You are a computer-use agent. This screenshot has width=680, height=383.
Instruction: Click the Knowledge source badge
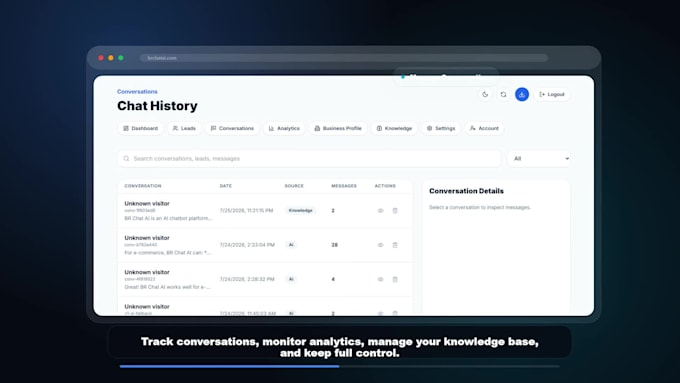[x=301, y=210]
